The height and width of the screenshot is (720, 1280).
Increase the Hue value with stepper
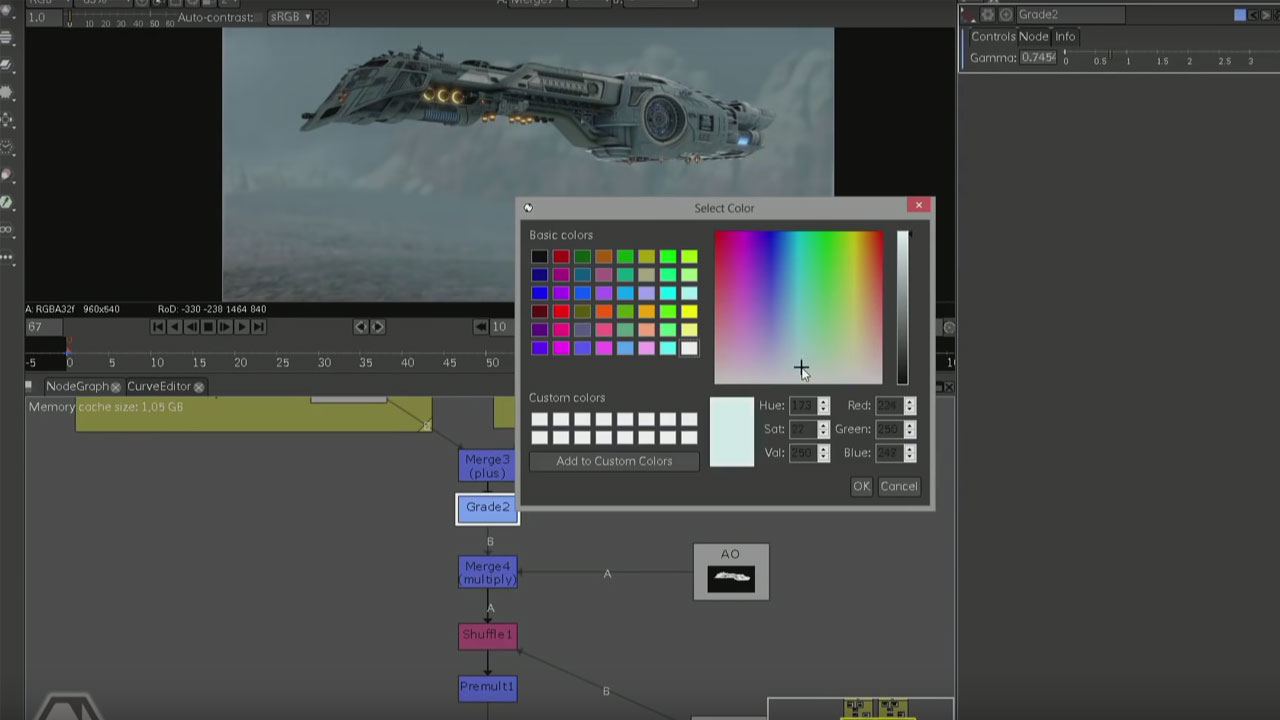click(x=823, y=401)
